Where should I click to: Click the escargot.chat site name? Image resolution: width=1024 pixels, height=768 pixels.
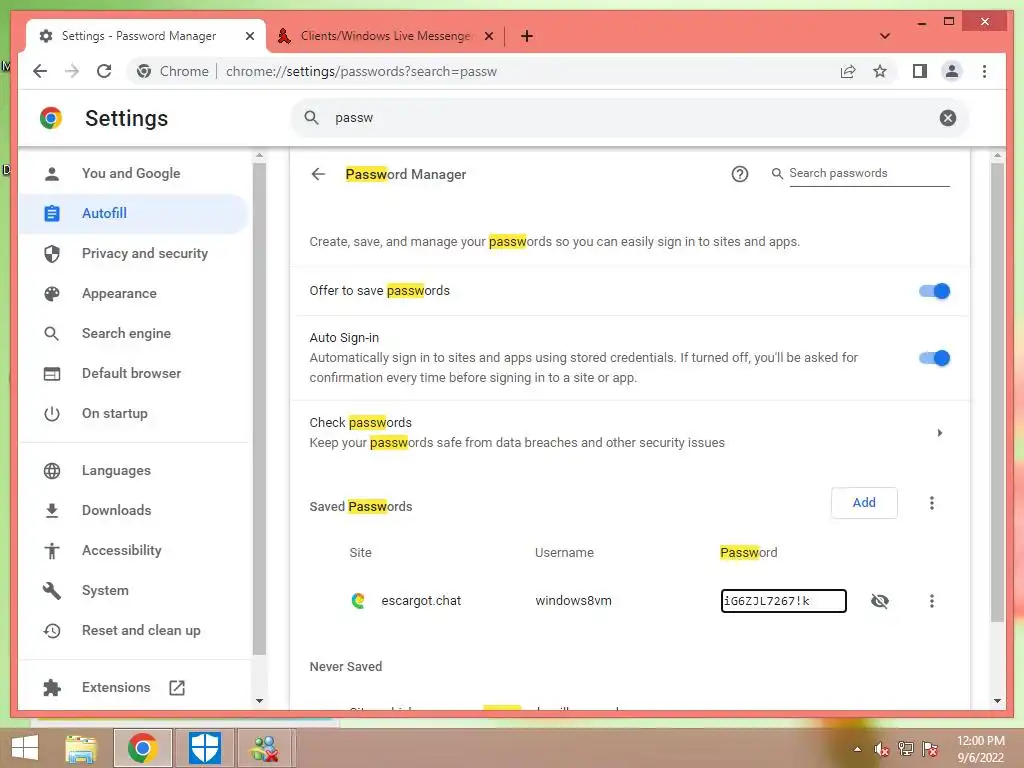click(421, 601)
